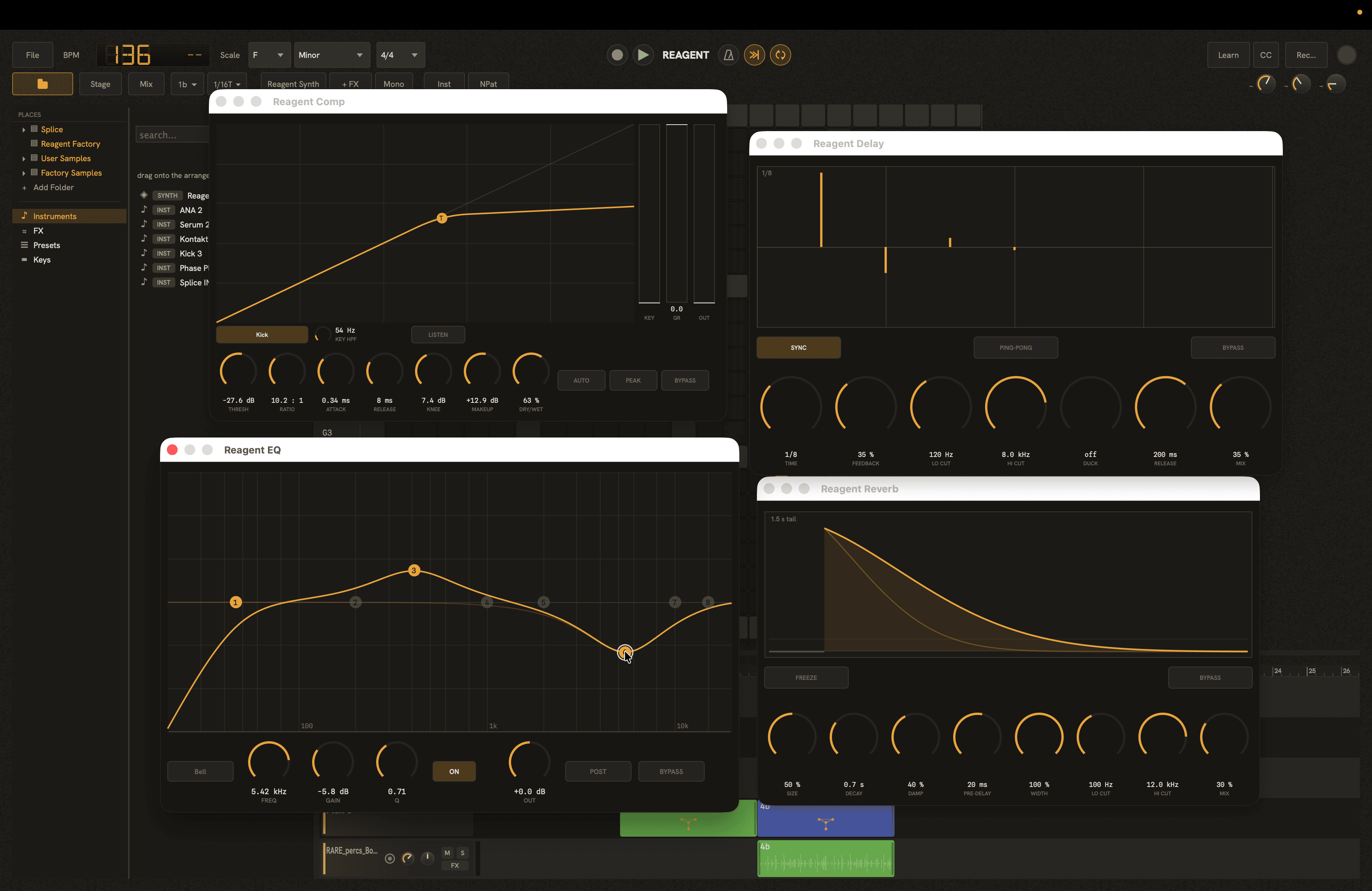Click the volume knob on the RARE_percs track

407,858
